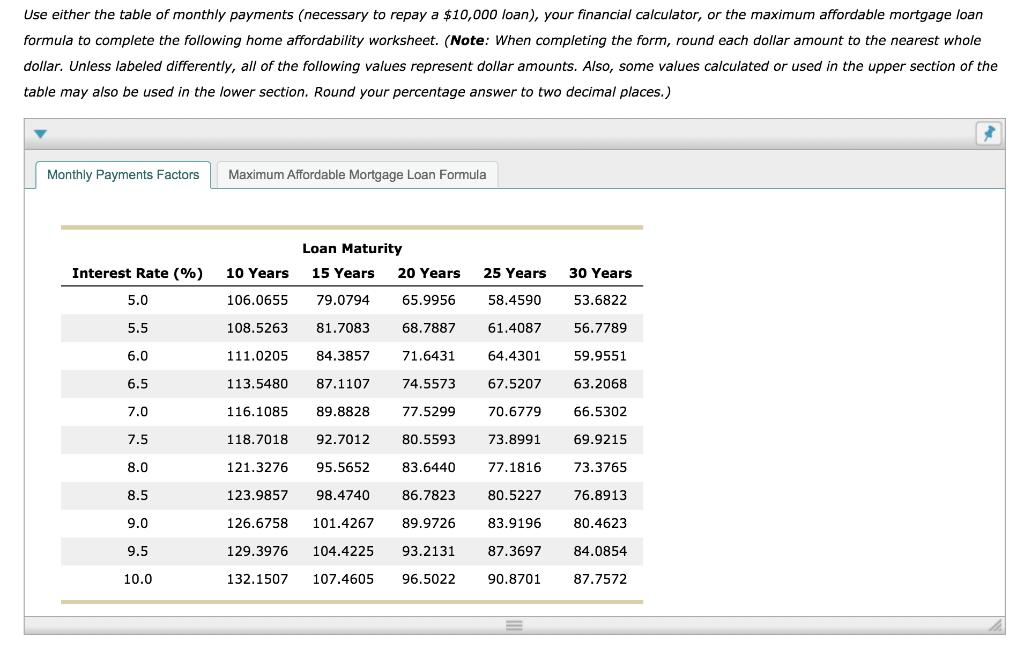Image resolution: width=1024 pixels, height=647 pixels.
Task: Click the Loan Maturity heading
Action: [x=352, y=248]
